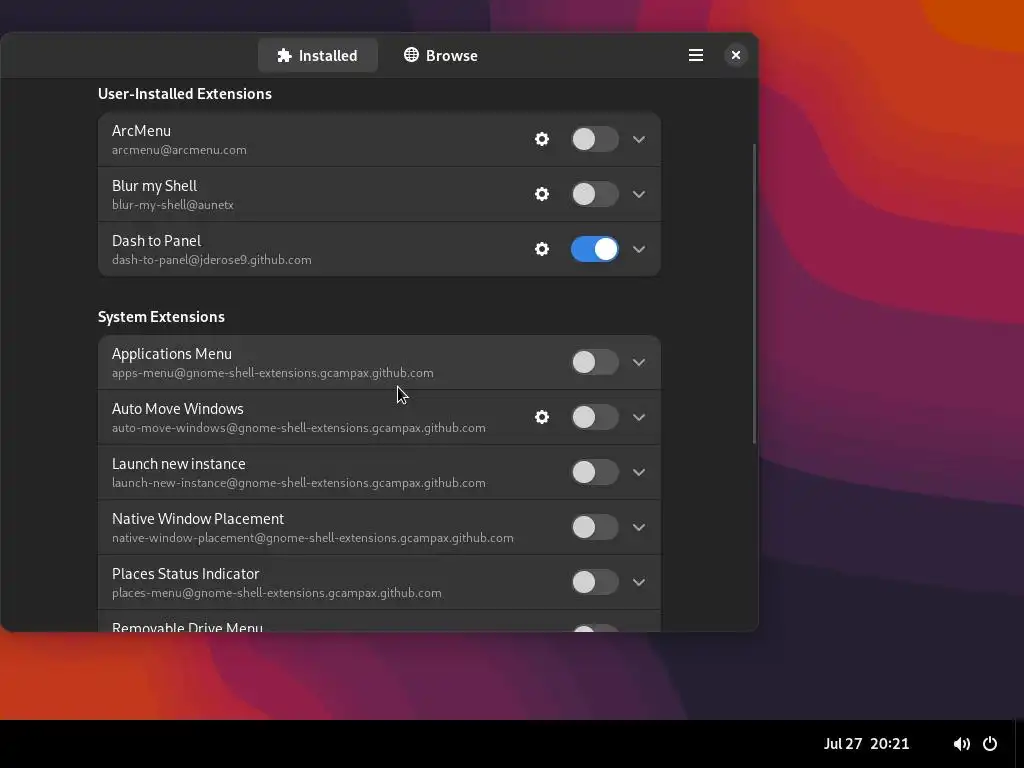The height and width of the screenshot is (768, 1024).
Task: Click the power icon in system tray
Action: click(x=990, y=744)
